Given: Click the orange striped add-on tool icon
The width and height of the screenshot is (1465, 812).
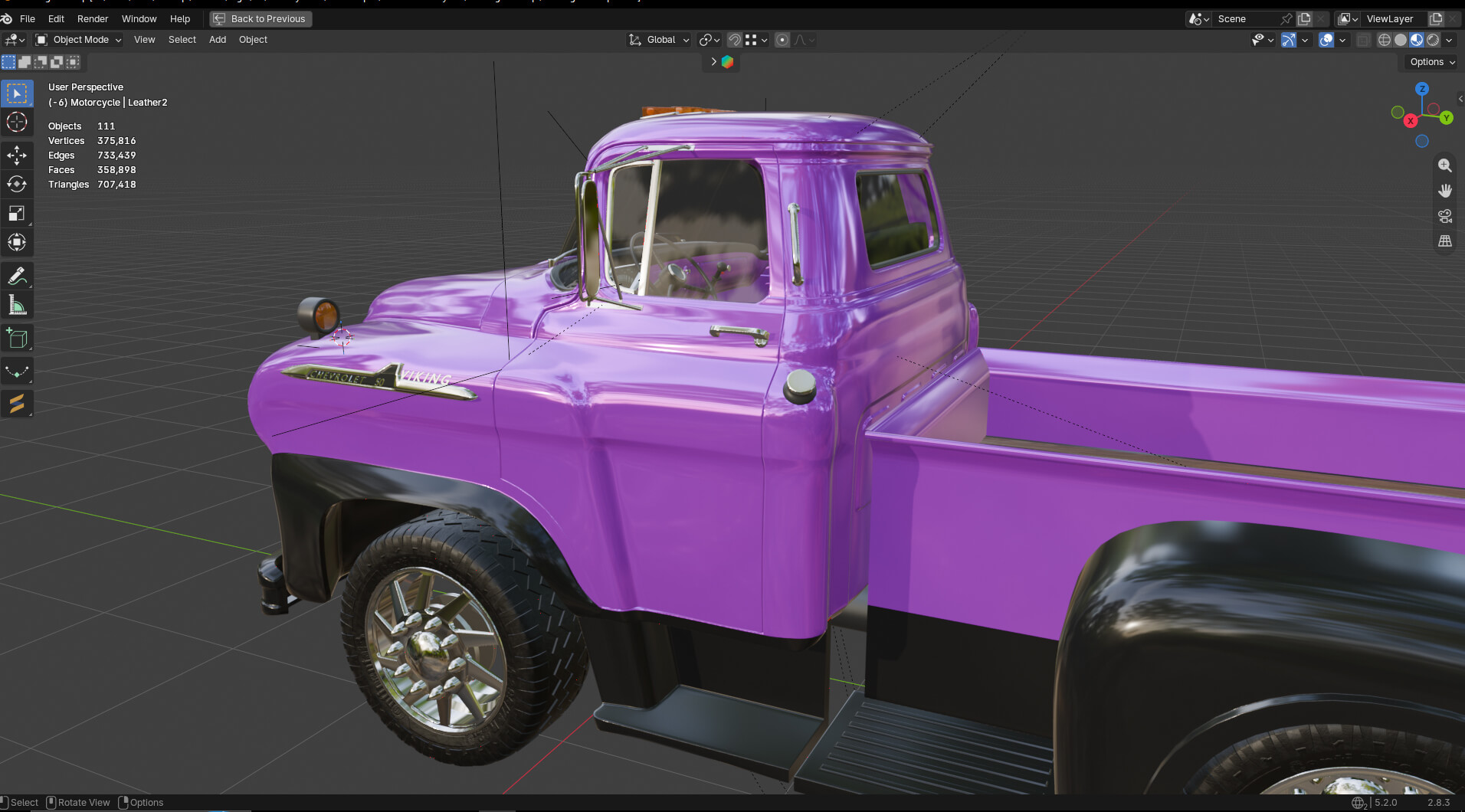Looking at the screenshot, I should click(x=17, y=403).
